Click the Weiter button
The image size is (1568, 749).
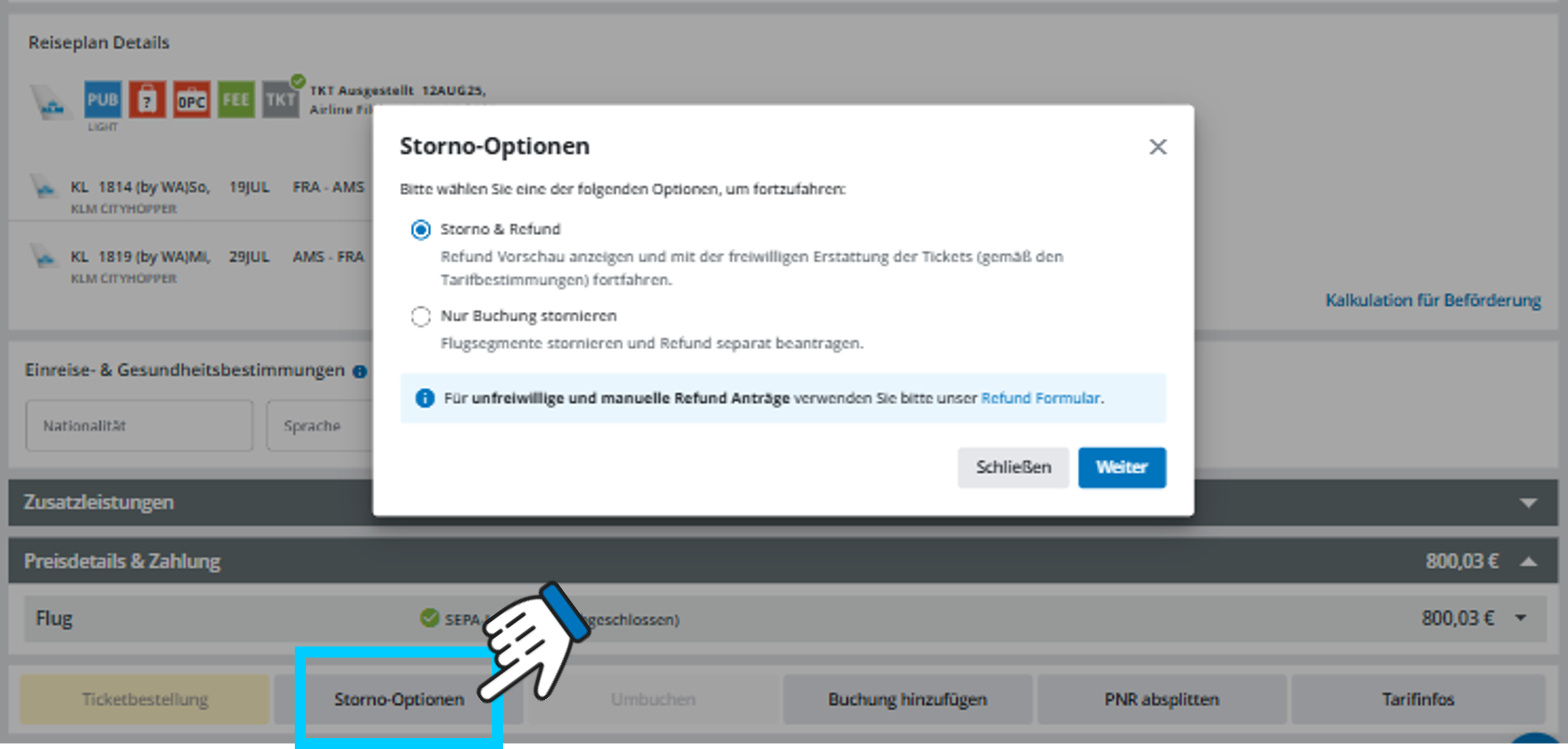point(1121,467)
